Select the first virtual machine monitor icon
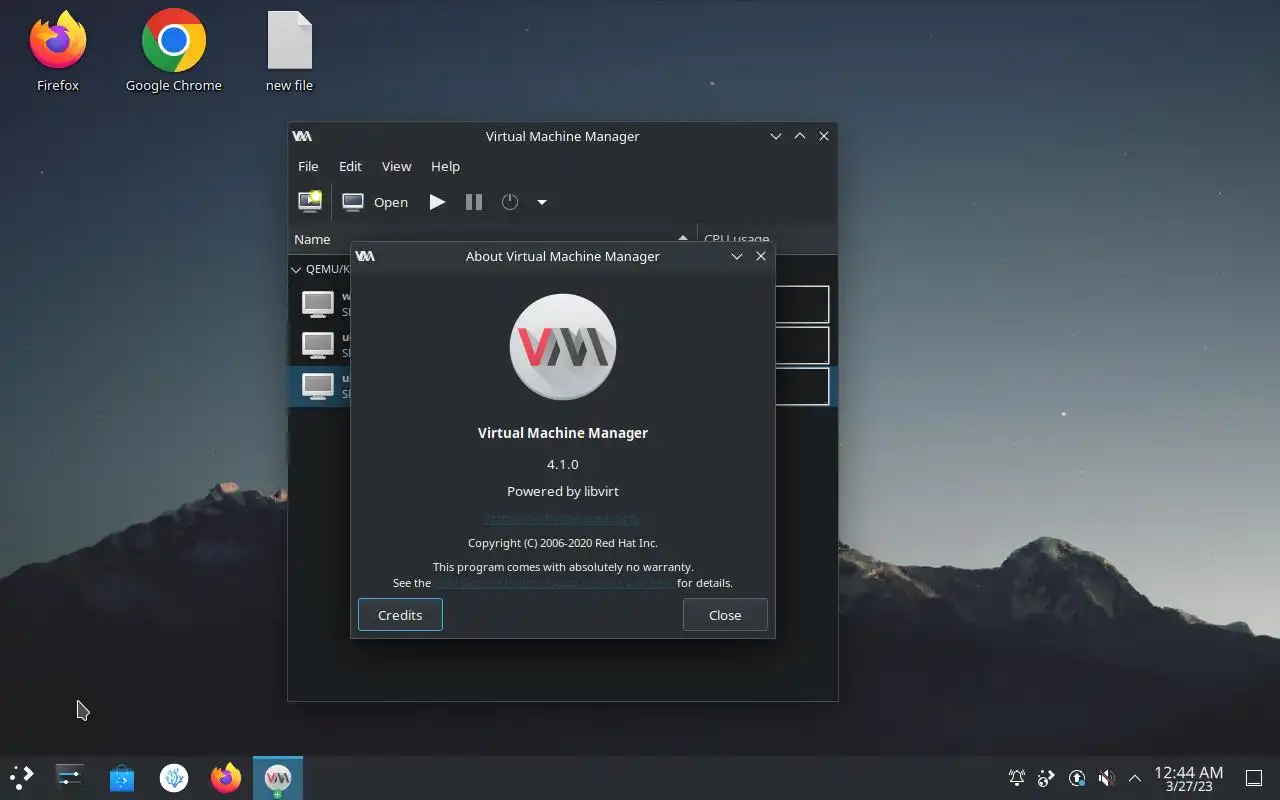This screenshot has height=800, width=1280. [x=318, y=303]
